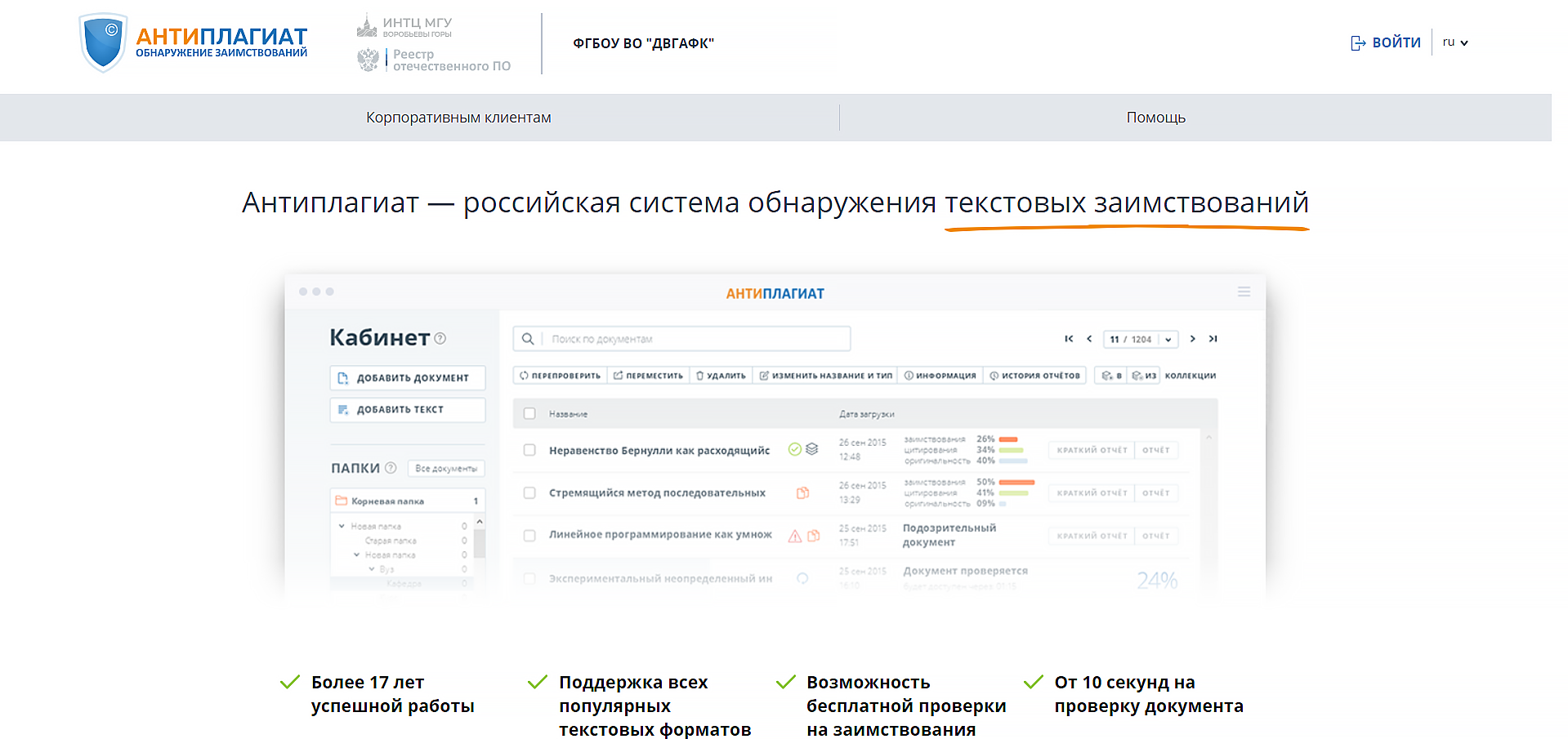Viewport: 1568px width, 739px height.
Task: Toggle the select-all checkbox in table header
Action: click(x=529, y=414)
